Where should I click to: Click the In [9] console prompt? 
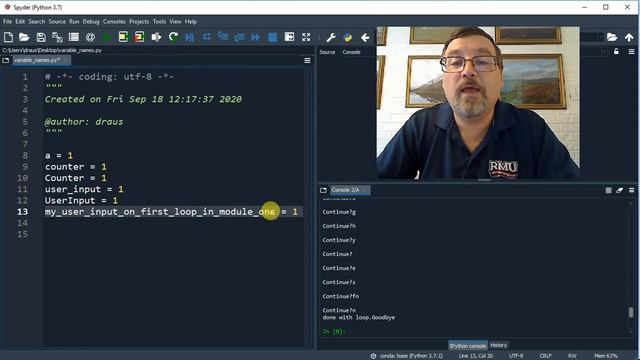point(334,331)
